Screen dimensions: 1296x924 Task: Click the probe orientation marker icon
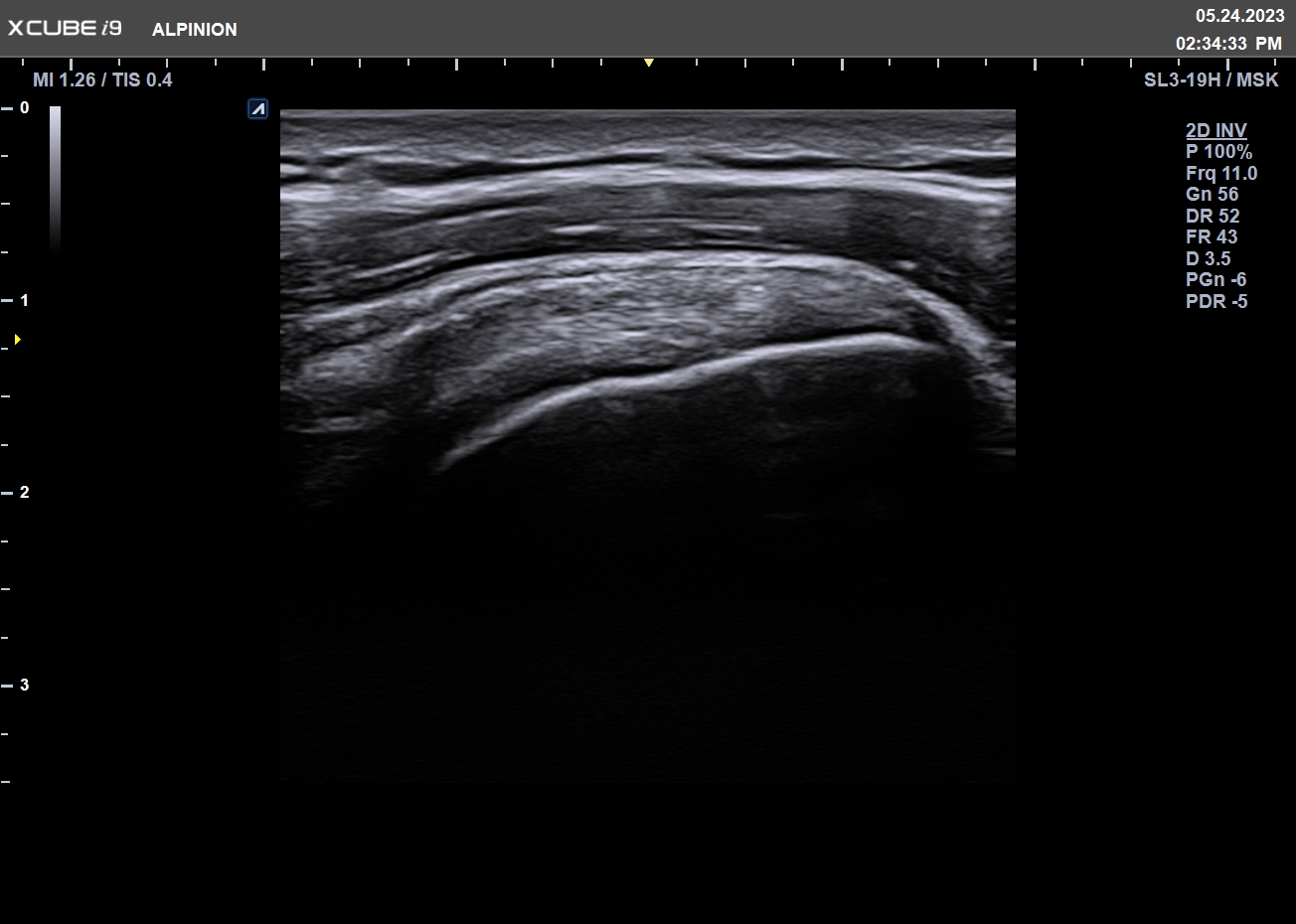(257, 109)
